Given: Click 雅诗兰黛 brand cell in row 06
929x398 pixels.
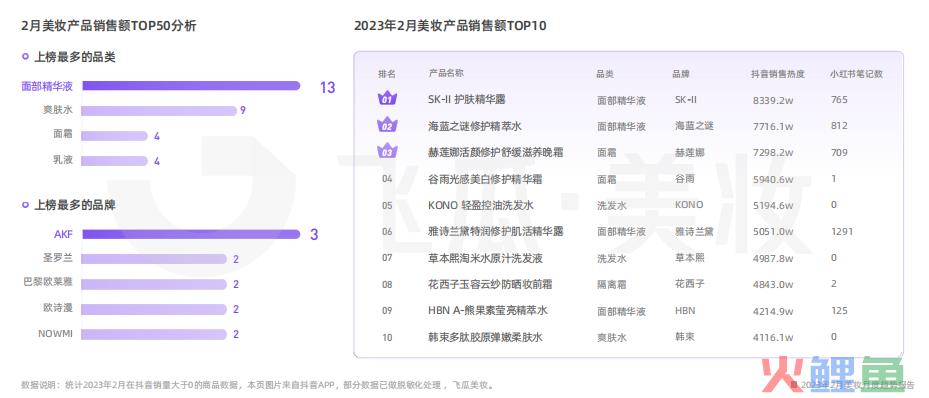Looking at the screenshot, I should pyautogui.click(x=694, y=232).
